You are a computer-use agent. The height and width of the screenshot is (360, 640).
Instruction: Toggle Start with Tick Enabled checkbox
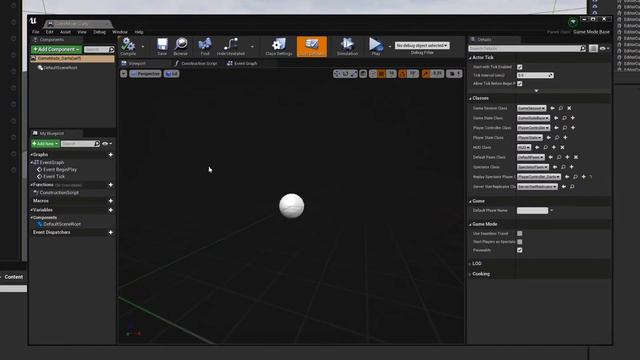coord(520,67)
